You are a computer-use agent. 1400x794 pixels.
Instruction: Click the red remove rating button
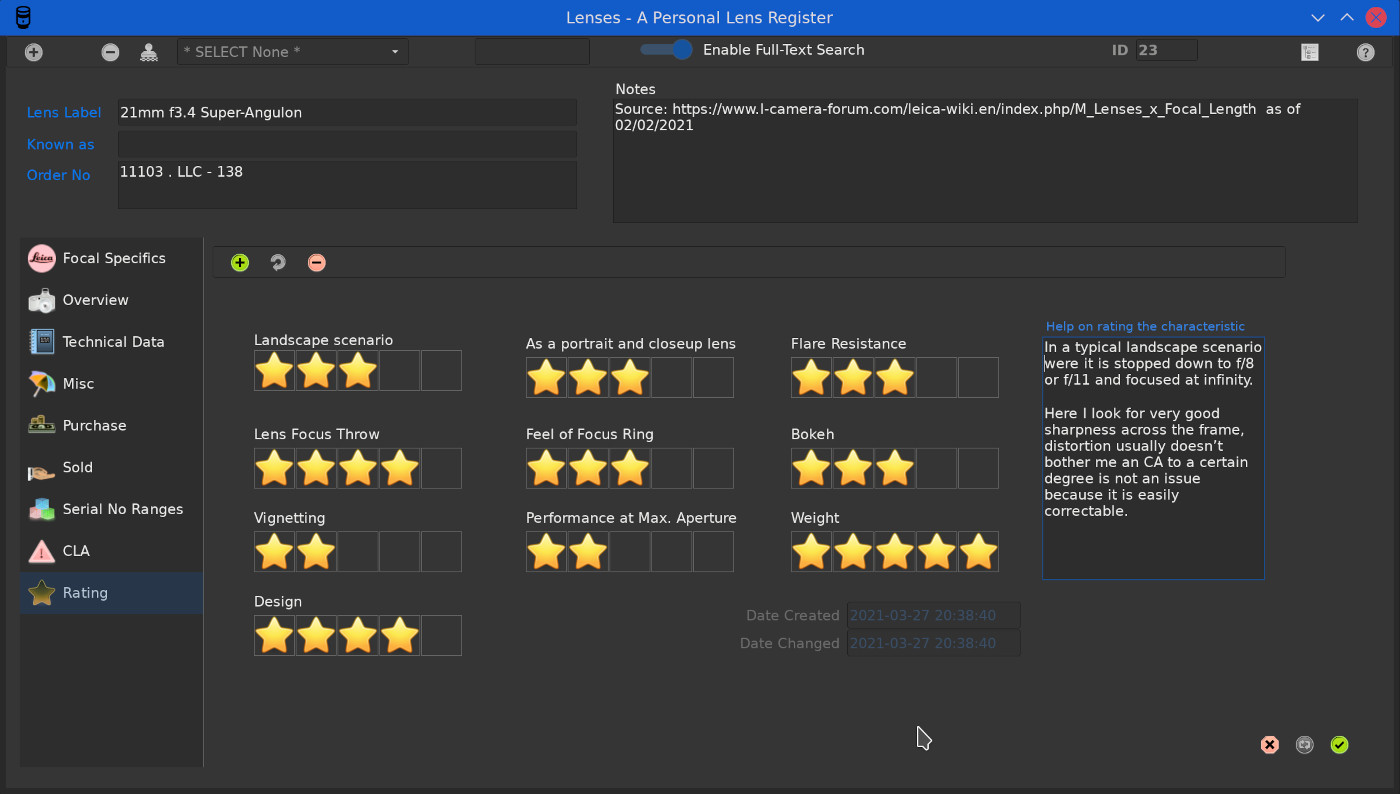click(x=317, y=263)
